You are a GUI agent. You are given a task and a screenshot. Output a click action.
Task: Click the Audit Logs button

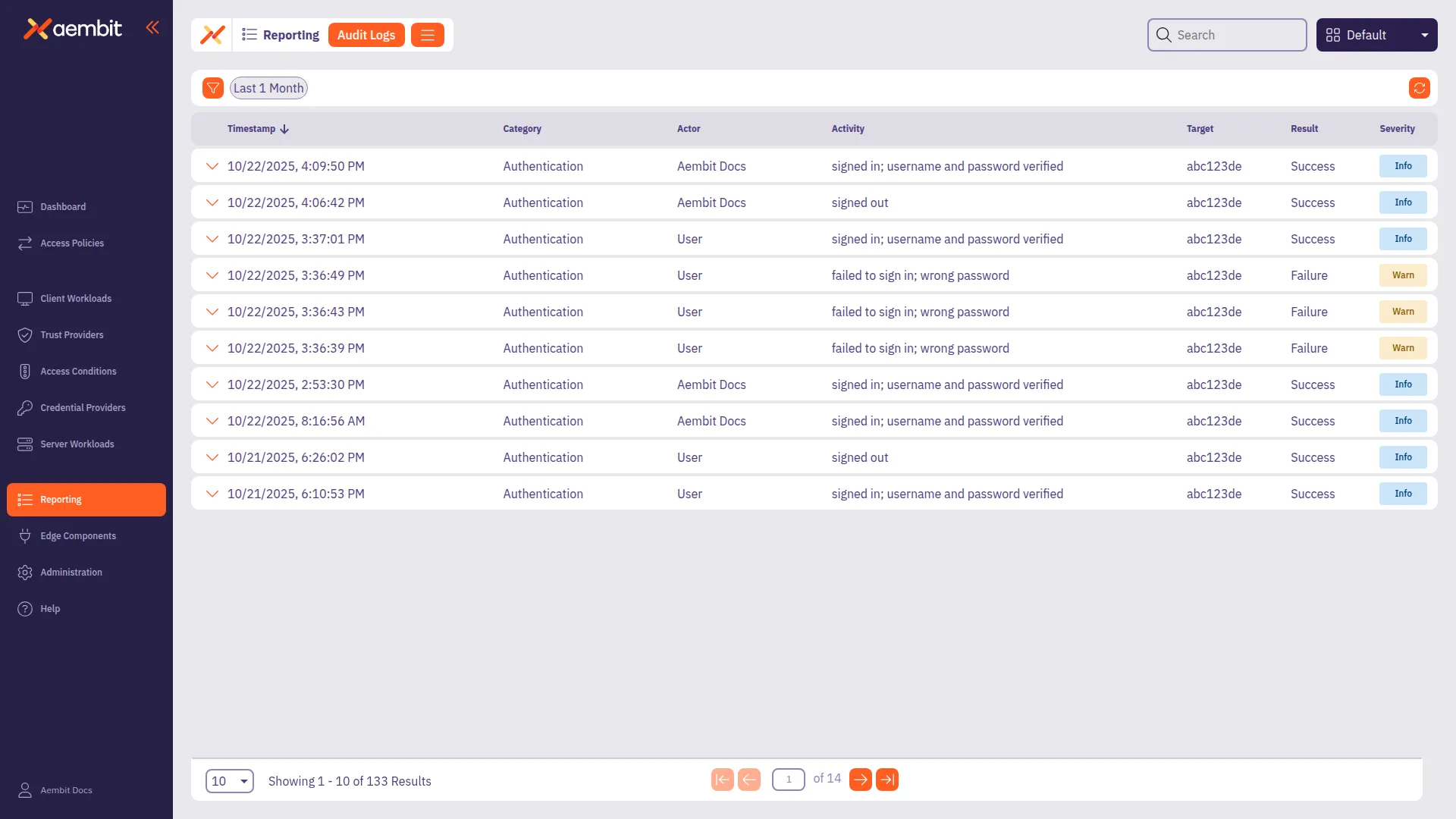(366, 35)
